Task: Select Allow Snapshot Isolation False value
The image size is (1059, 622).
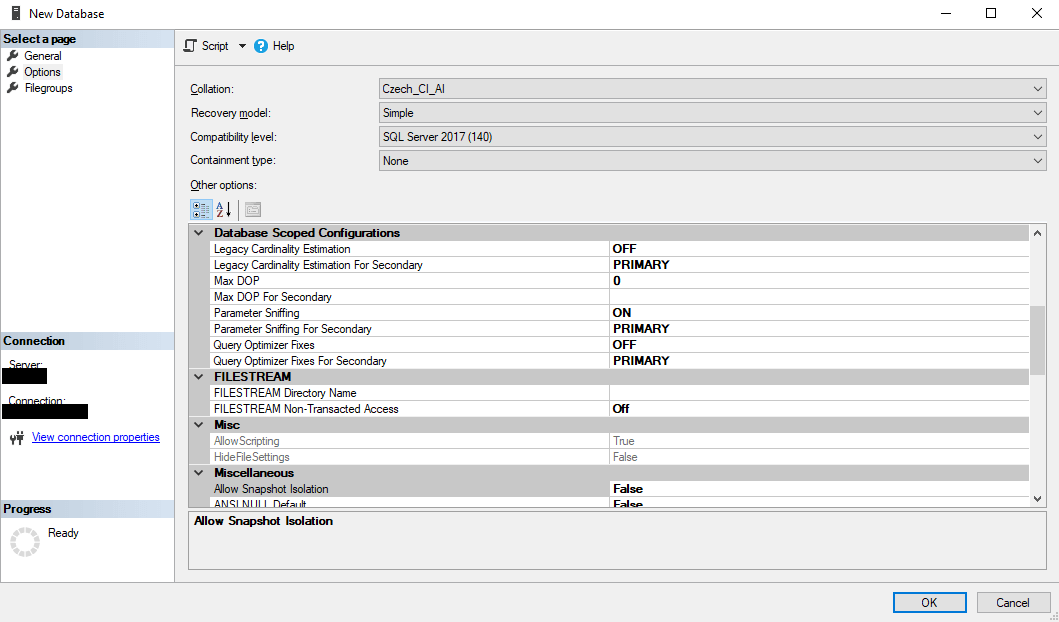Action: (x=819, y=489)
